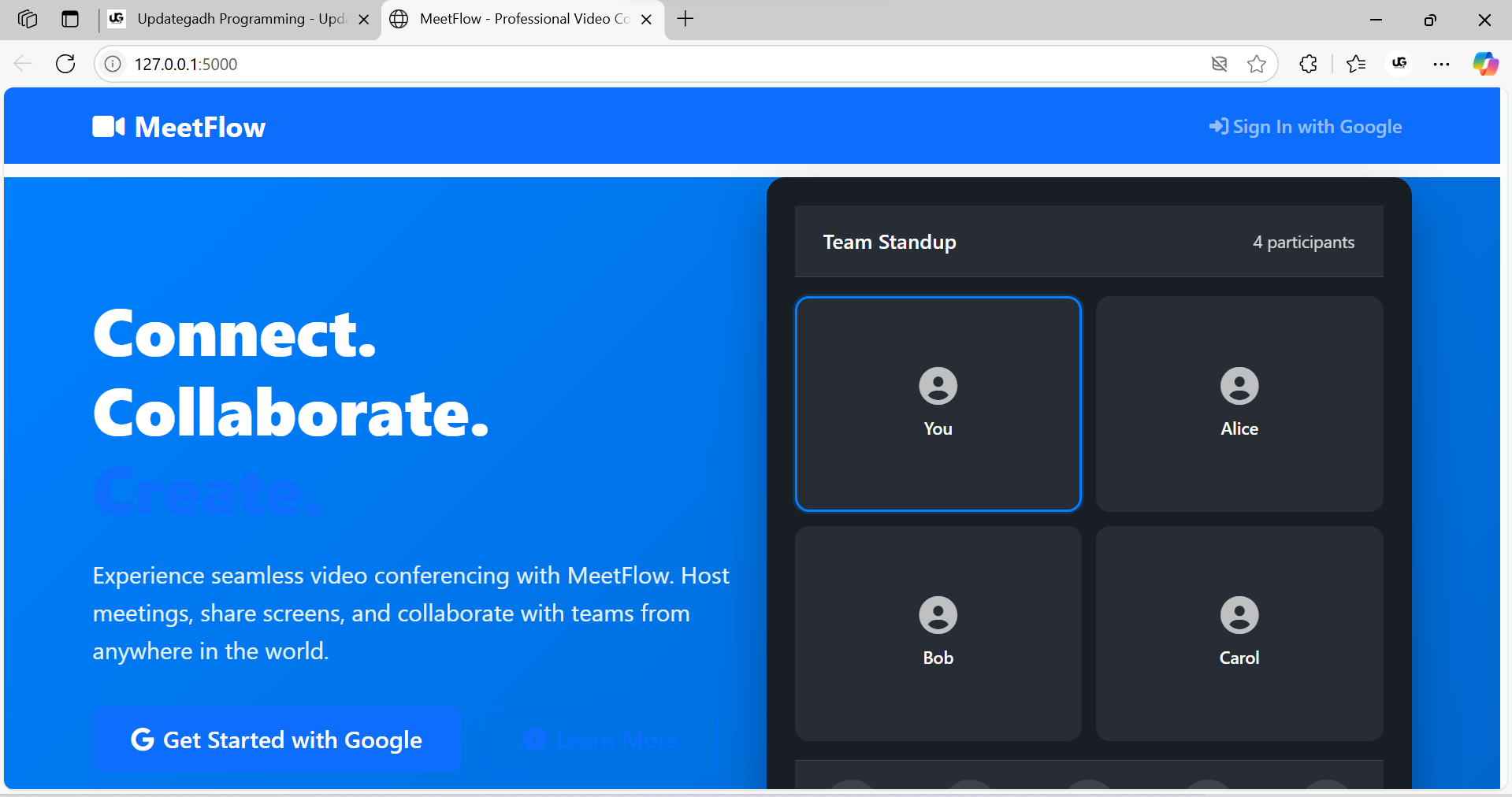View site information icon in address bar
Screen dimensions: 1512x797
click(113, 64)
